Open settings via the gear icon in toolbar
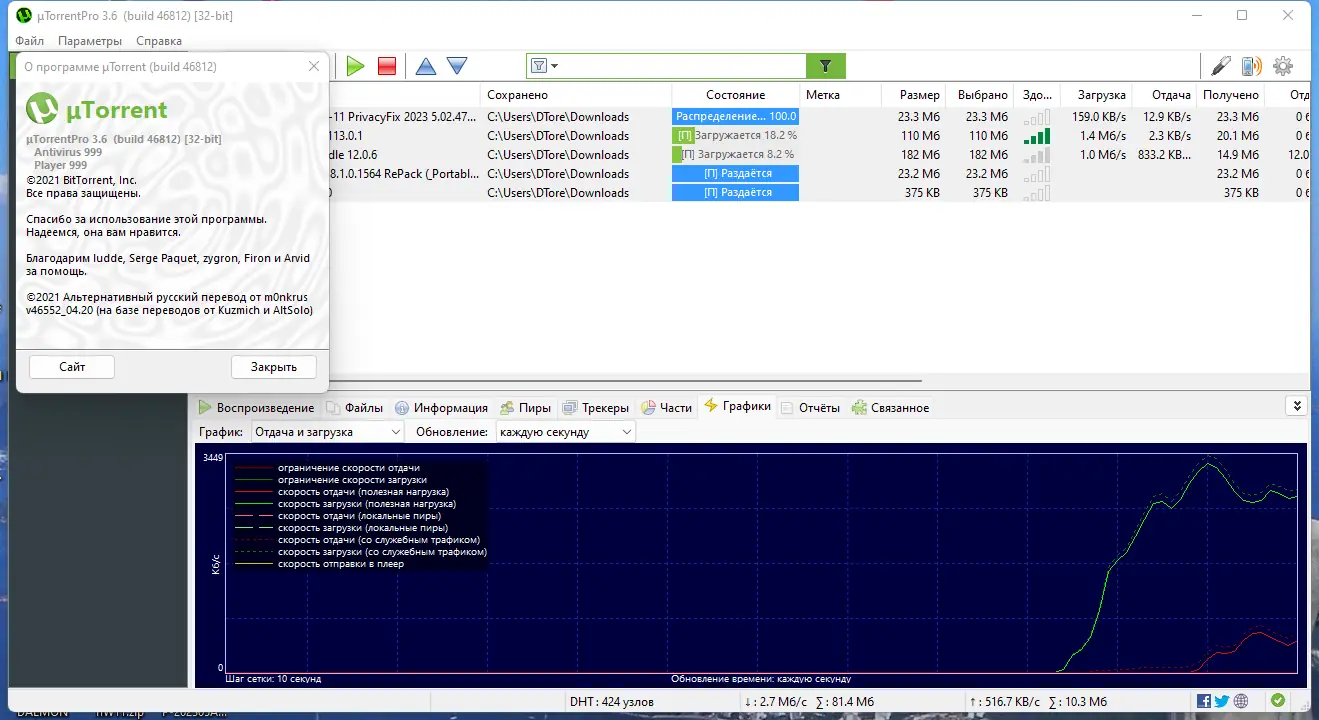The height and width of the screenshot is (720, 1319). pyautogui.click(x=1283, y=66)
